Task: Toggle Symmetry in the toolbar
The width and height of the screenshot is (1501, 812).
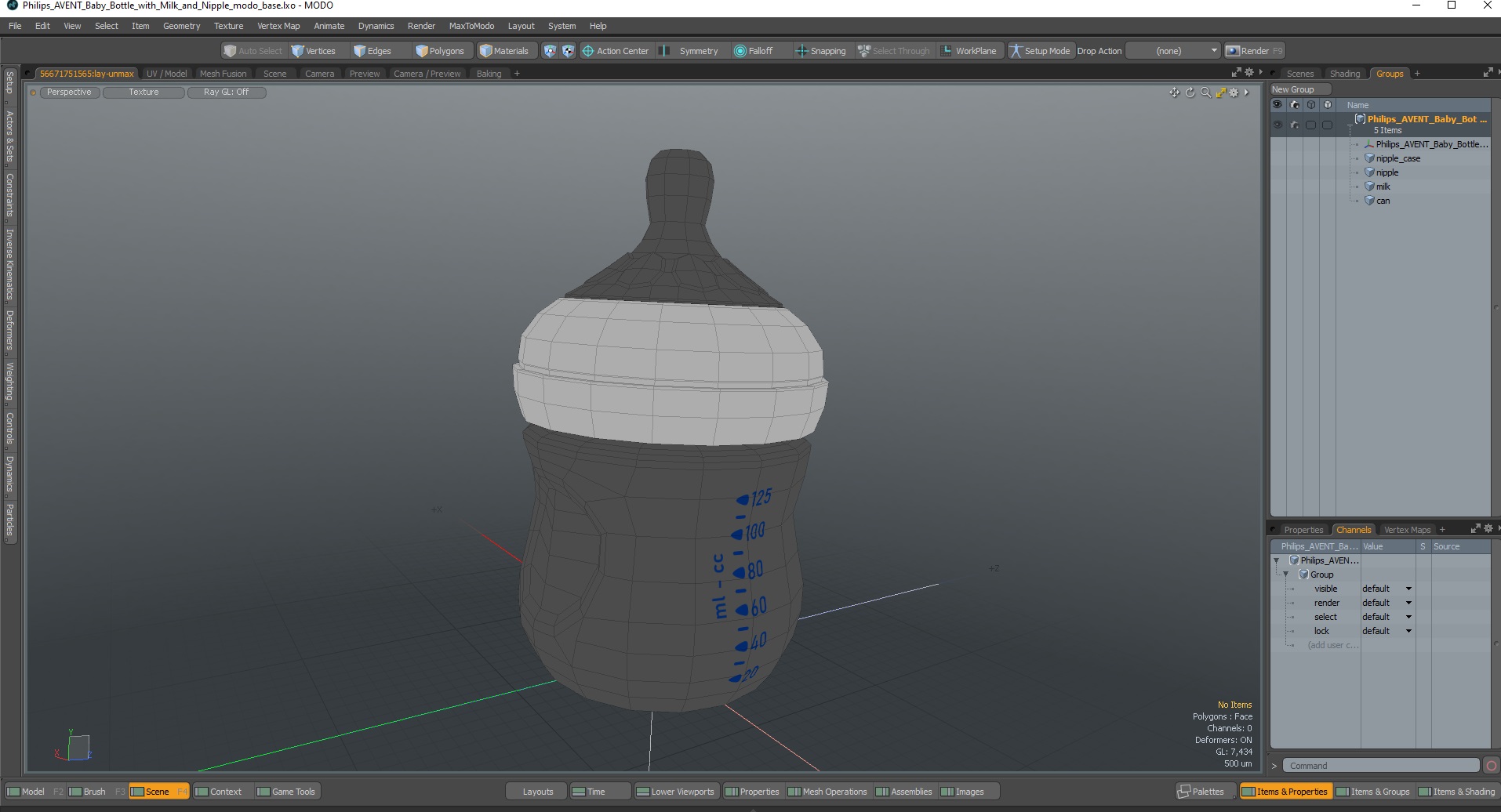Action: (689, 51)
